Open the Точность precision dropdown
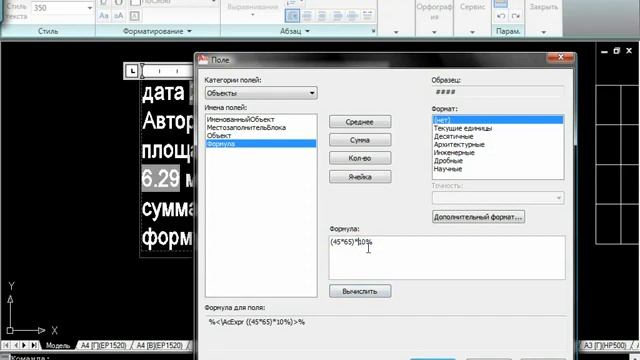 (498, 198)
